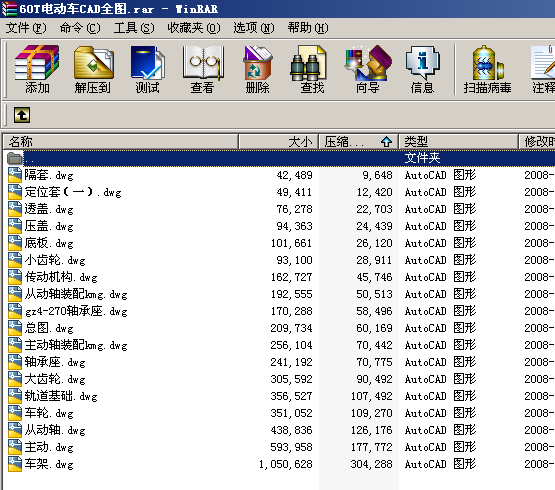Click the 删除 (Delete) toolbar icon
This screenshot has height=490, width=555.
[257, 63]
